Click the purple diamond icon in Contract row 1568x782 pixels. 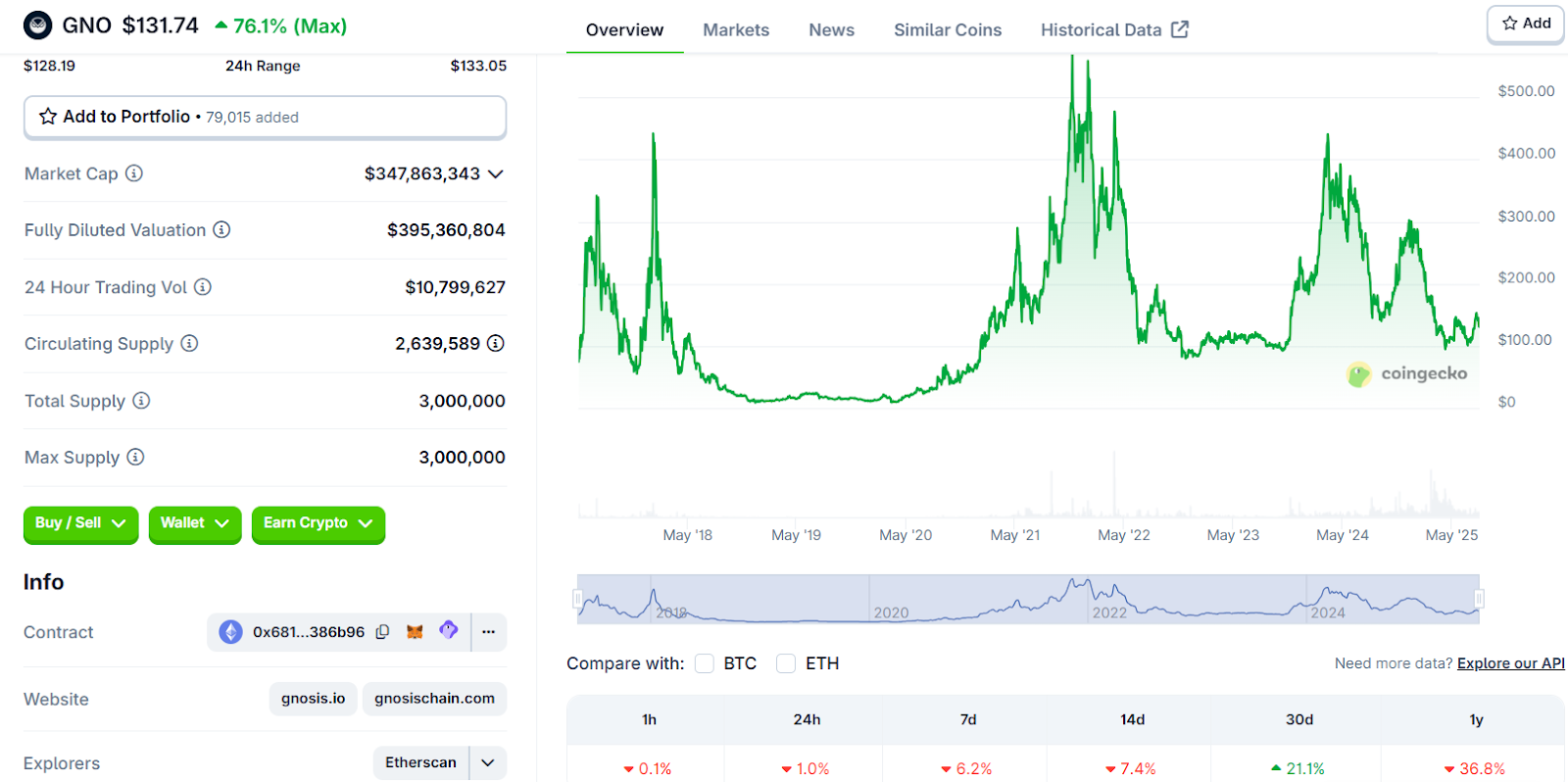click(x=449, y=630)
